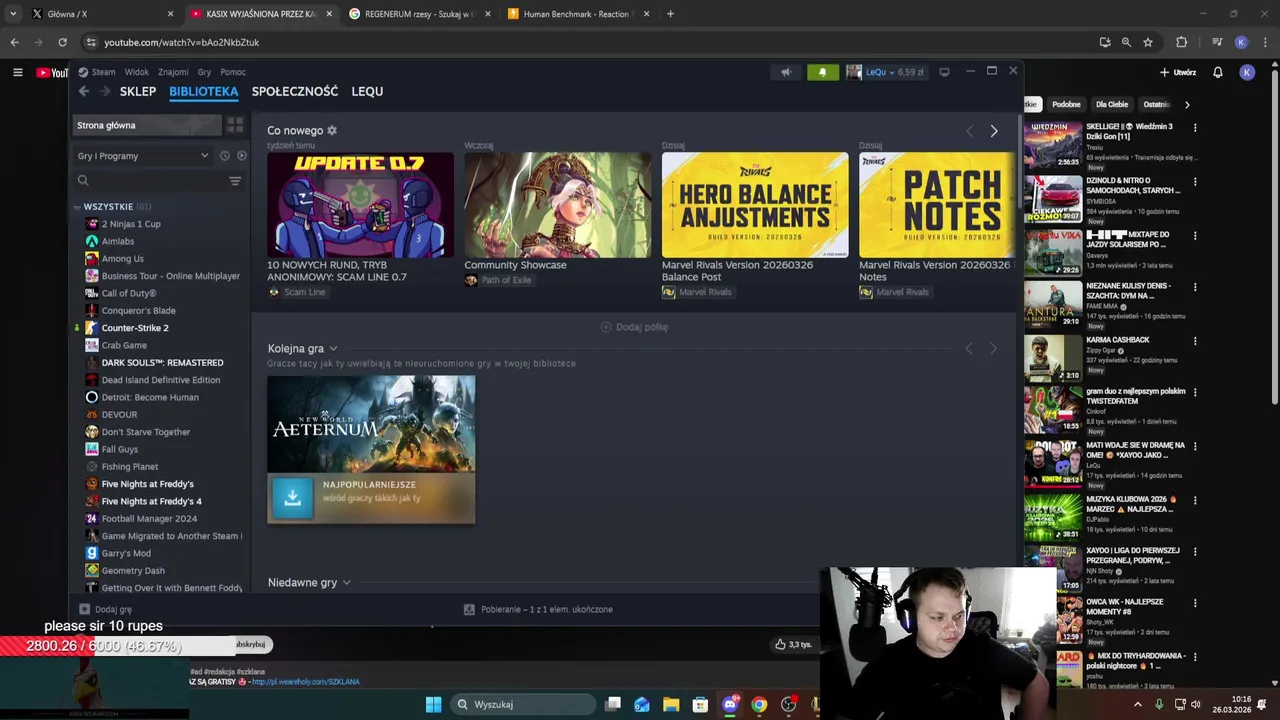This screenshot has height=720, width=1280.
Task: Open Steam announcements megaphone icon
Action: [x=786, y=72]
